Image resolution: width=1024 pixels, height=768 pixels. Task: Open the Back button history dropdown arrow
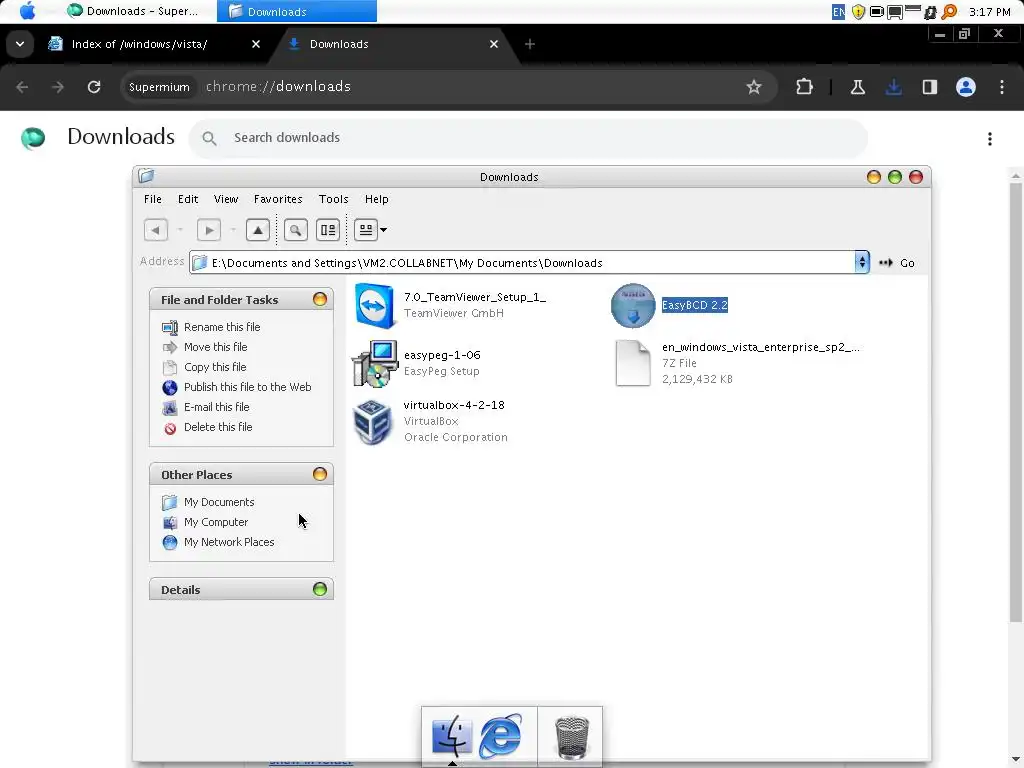pos(180,230)
